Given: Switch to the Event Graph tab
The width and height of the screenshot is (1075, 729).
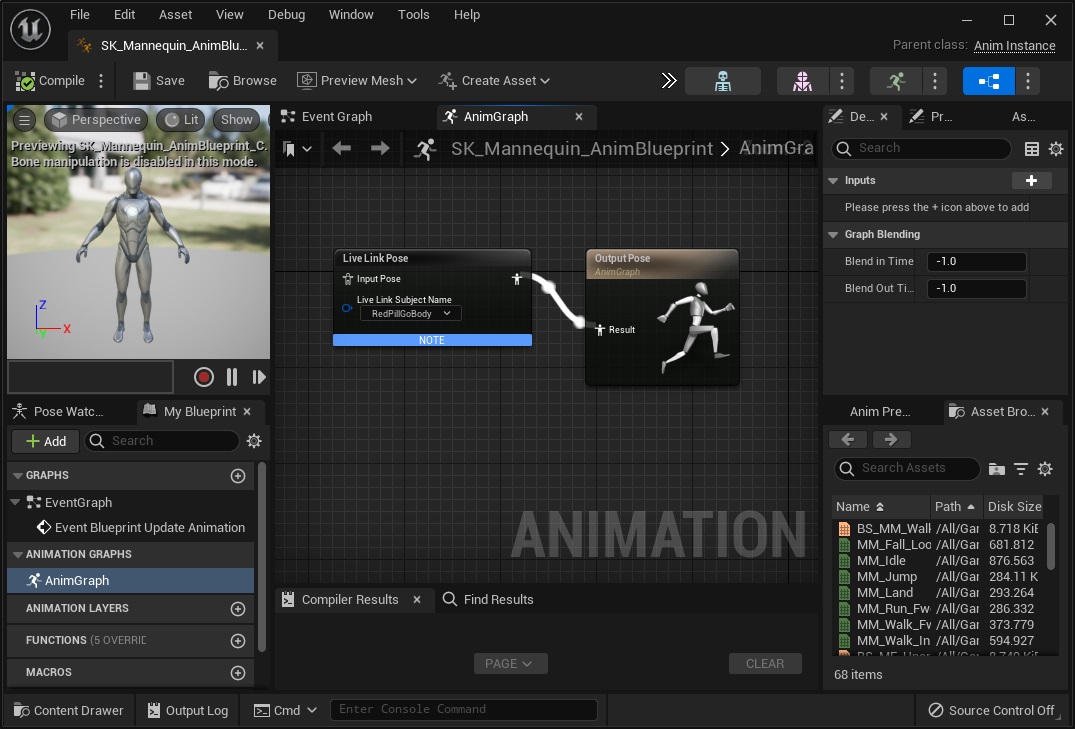Looking at the screenshot, I should point(336,117).
